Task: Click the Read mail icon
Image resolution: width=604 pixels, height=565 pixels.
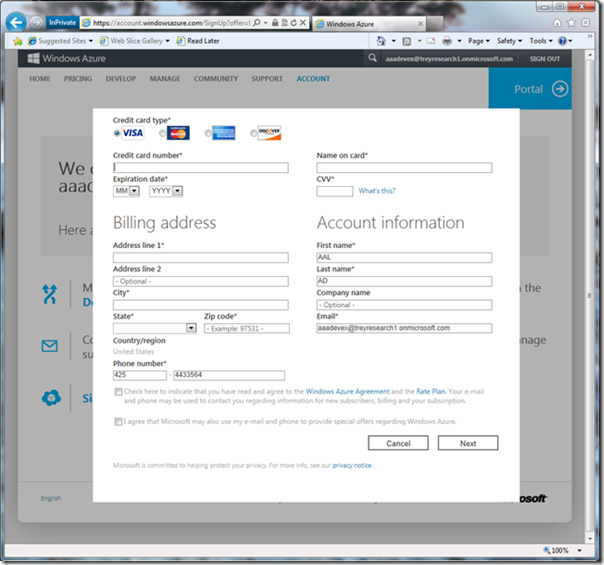Action: pyautogui.click(x=431, y=41)
